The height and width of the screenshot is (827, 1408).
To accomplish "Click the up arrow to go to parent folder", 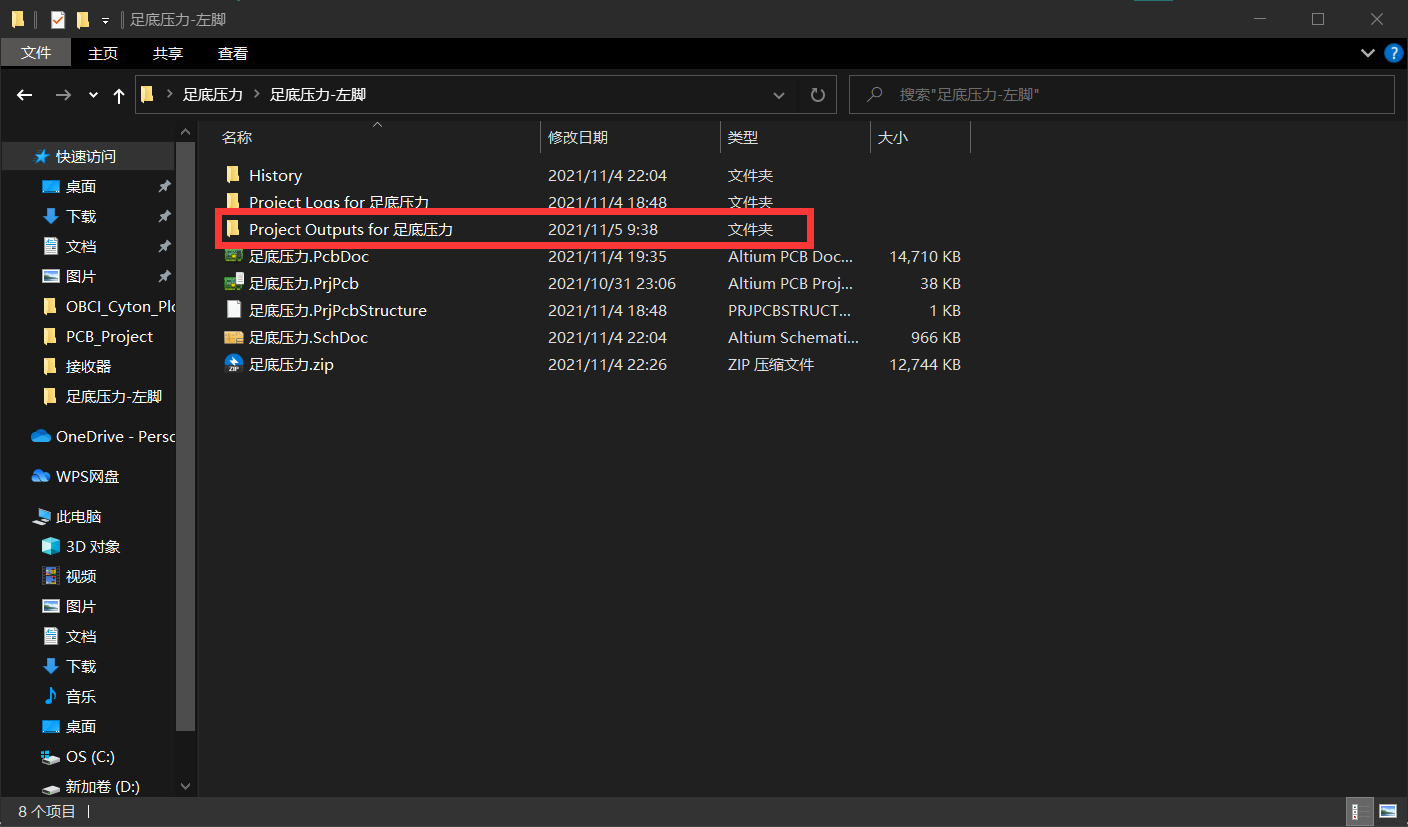I will [118, 94].
